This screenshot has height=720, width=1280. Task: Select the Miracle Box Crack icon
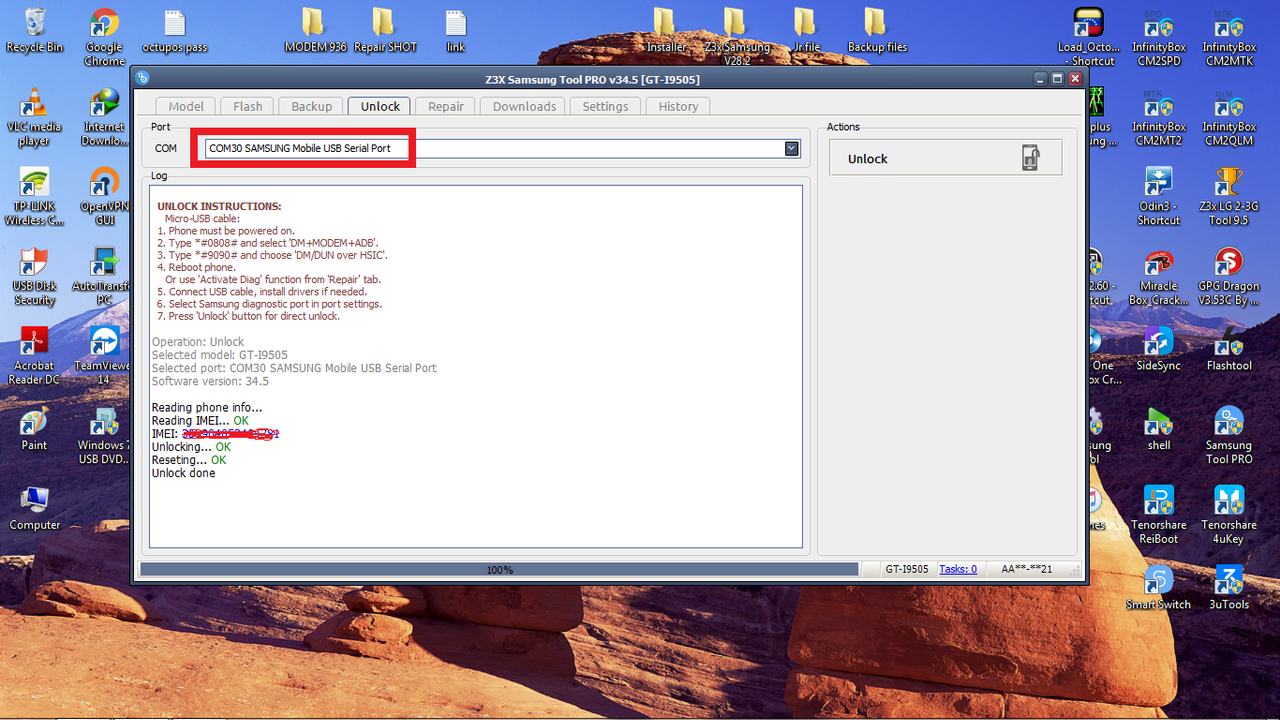[x=1159, y=277]
